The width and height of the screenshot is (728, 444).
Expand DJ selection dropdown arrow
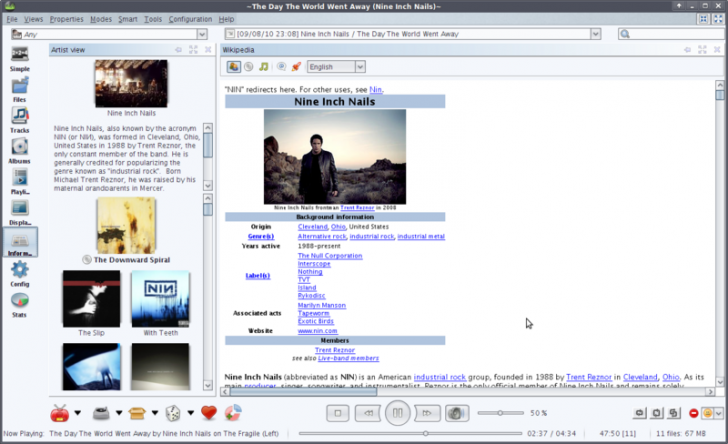119,412
